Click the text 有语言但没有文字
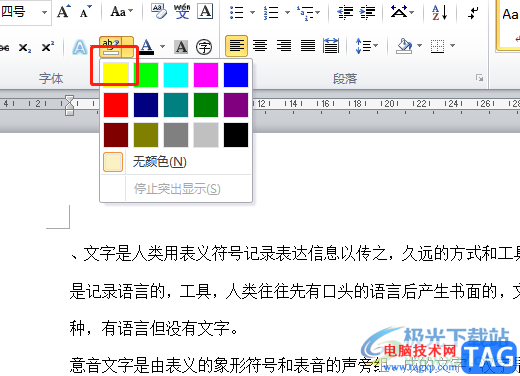The width and height of the screenshot is (520, 376). [x=166, y=328]
